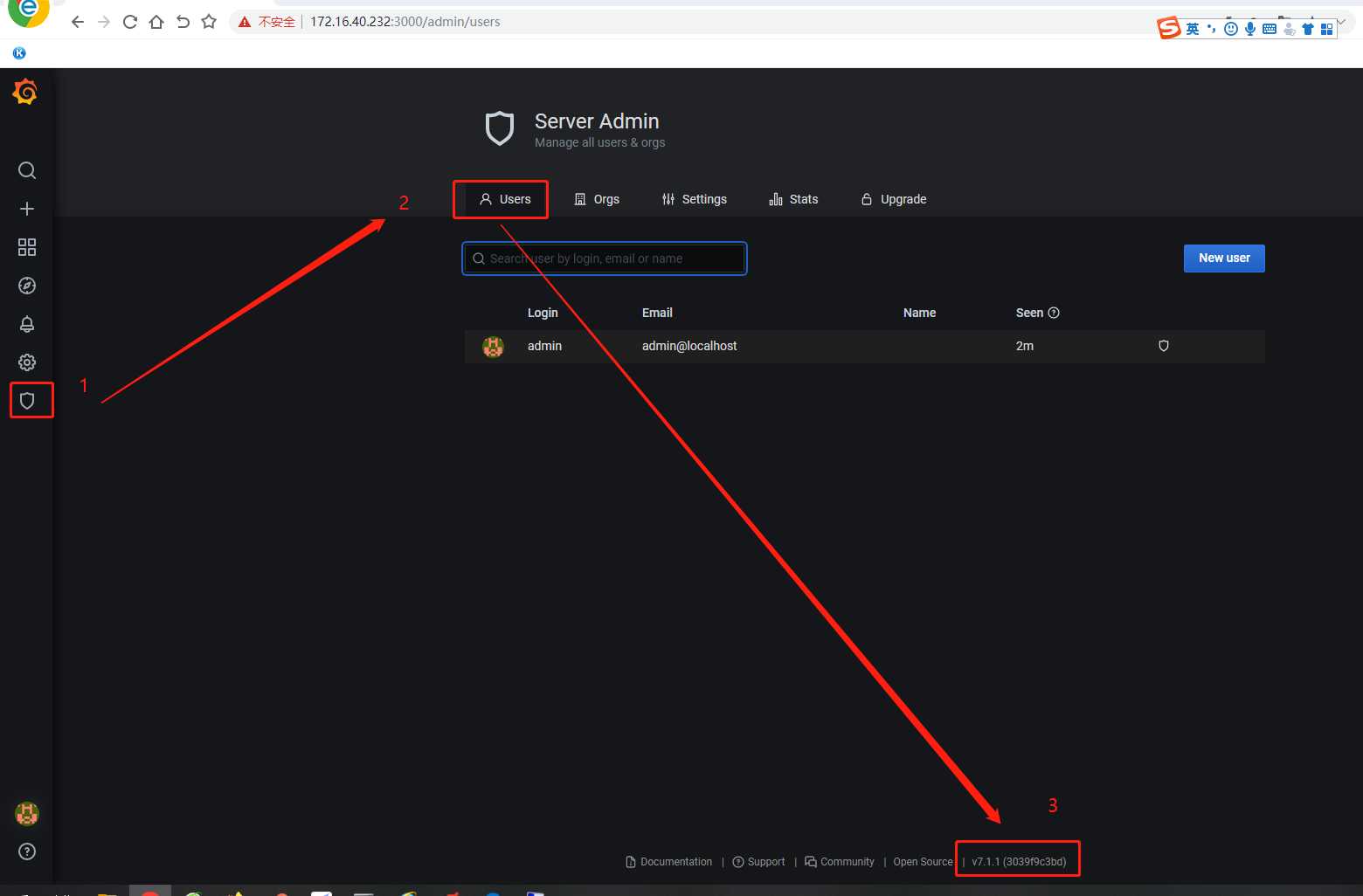
Task: Reload the page with refresh icon
Action: (130, 22)
